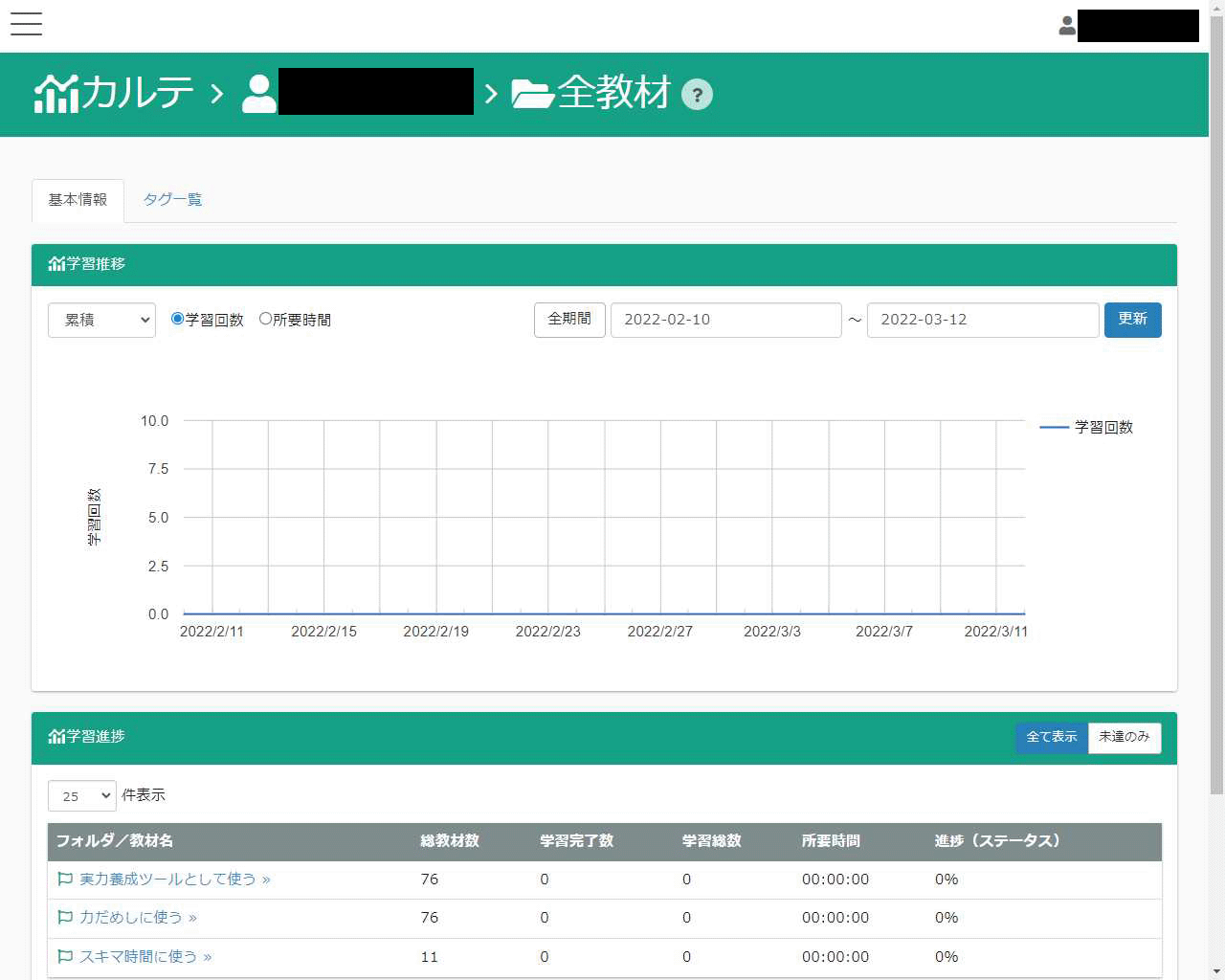Click the 2022/2/27 x-axis label
This screenshot has height=980, width=1225.
click(x=660, y=632)
